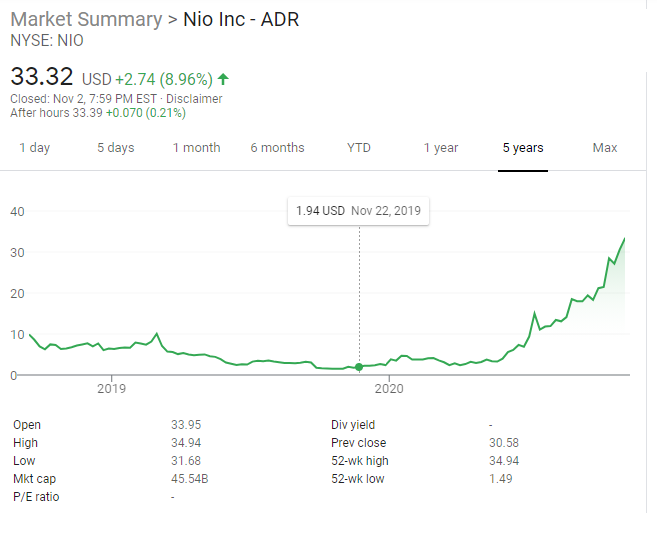Viewport: 664px width, 550px height.
Task: Click the 1.94 USD tooltip box
Action: pos(358,211)
